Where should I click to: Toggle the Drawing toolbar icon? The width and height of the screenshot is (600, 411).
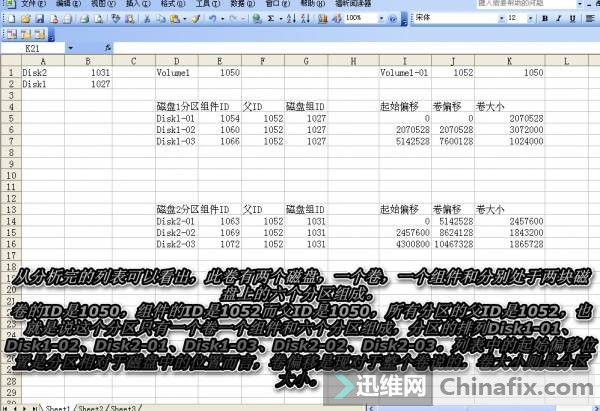[x=337, y=18]
